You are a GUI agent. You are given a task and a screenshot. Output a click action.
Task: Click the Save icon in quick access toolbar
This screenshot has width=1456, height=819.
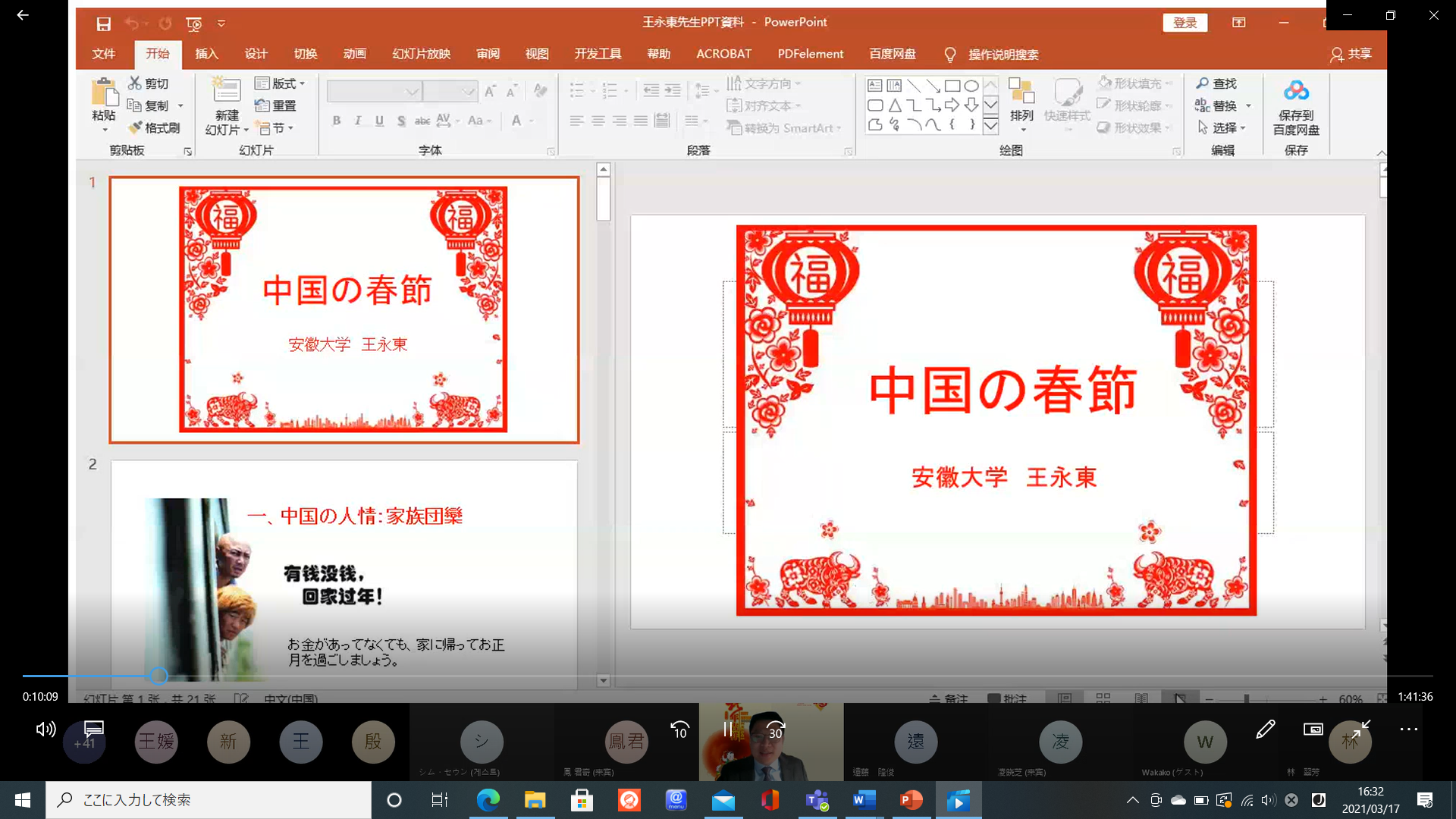[x=103, y=24]
